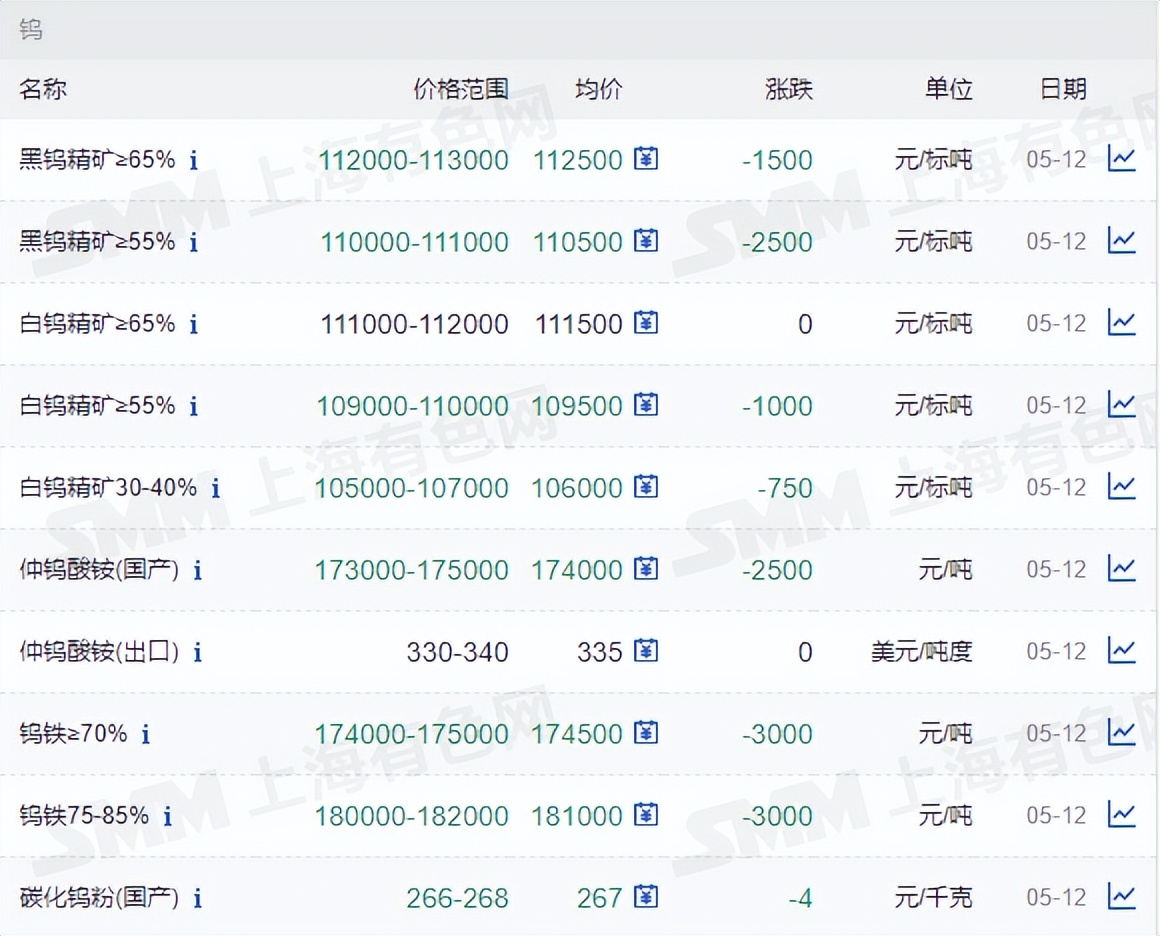Open the 仲钨酸铵(国产) product name
Screen dimensions: 1160x936
point(99,570)
